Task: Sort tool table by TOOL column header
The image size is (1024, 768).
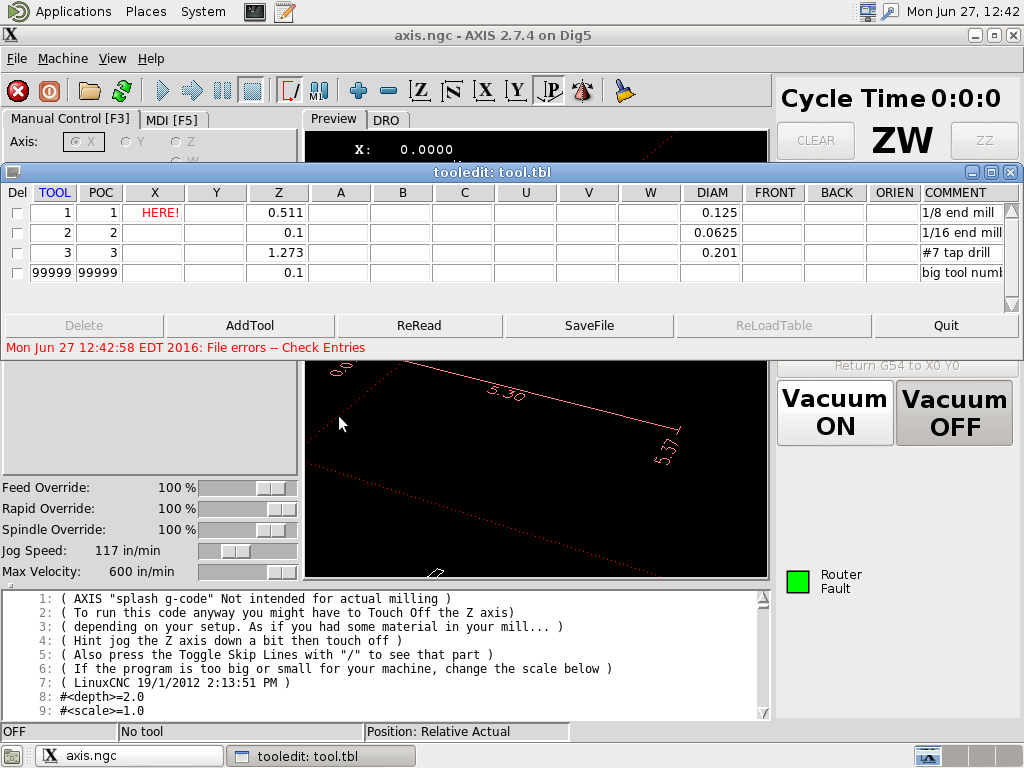Action: (x=54, y=193)
